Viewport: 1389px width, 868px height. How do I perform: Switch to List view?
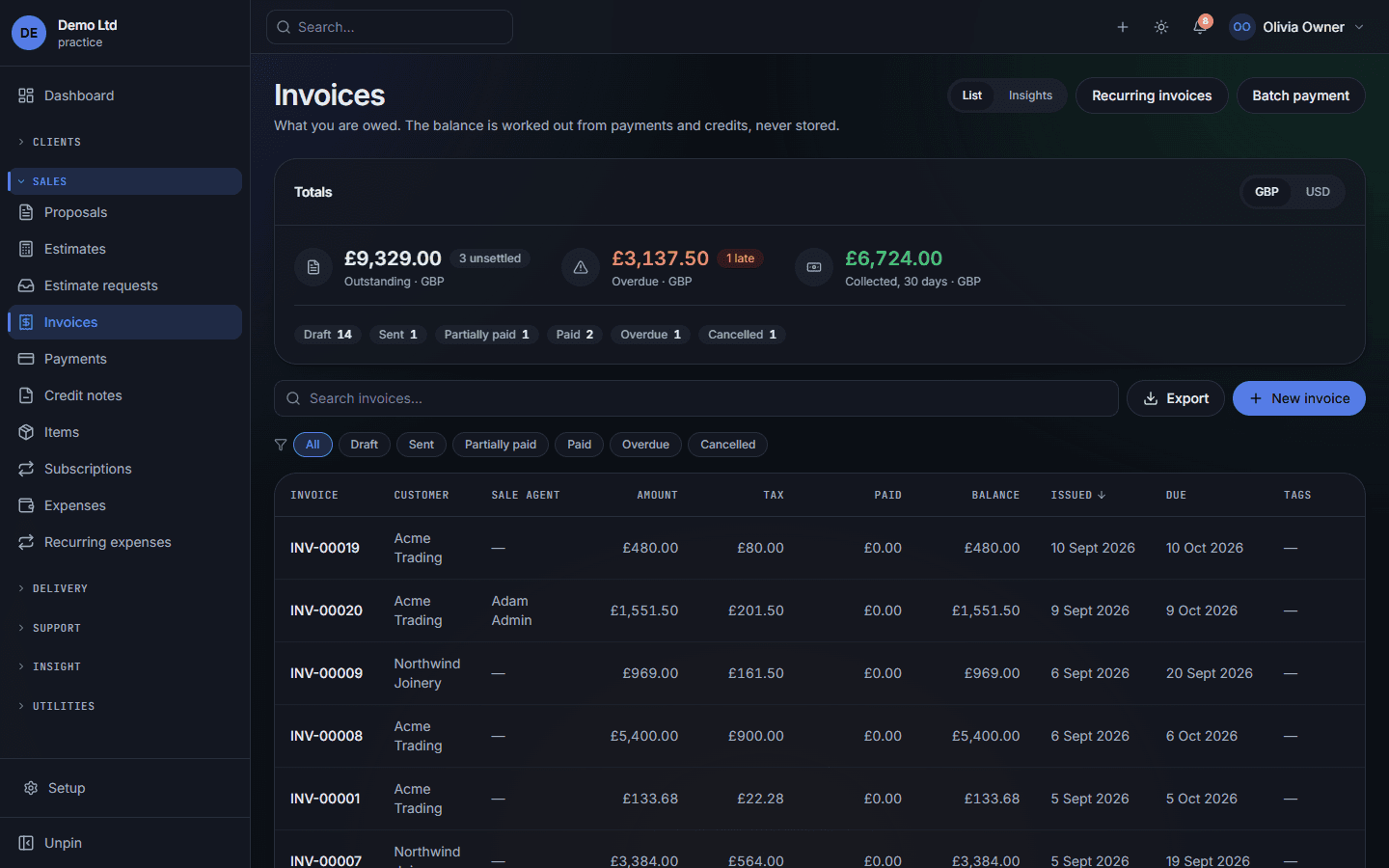tap(972, 95)
